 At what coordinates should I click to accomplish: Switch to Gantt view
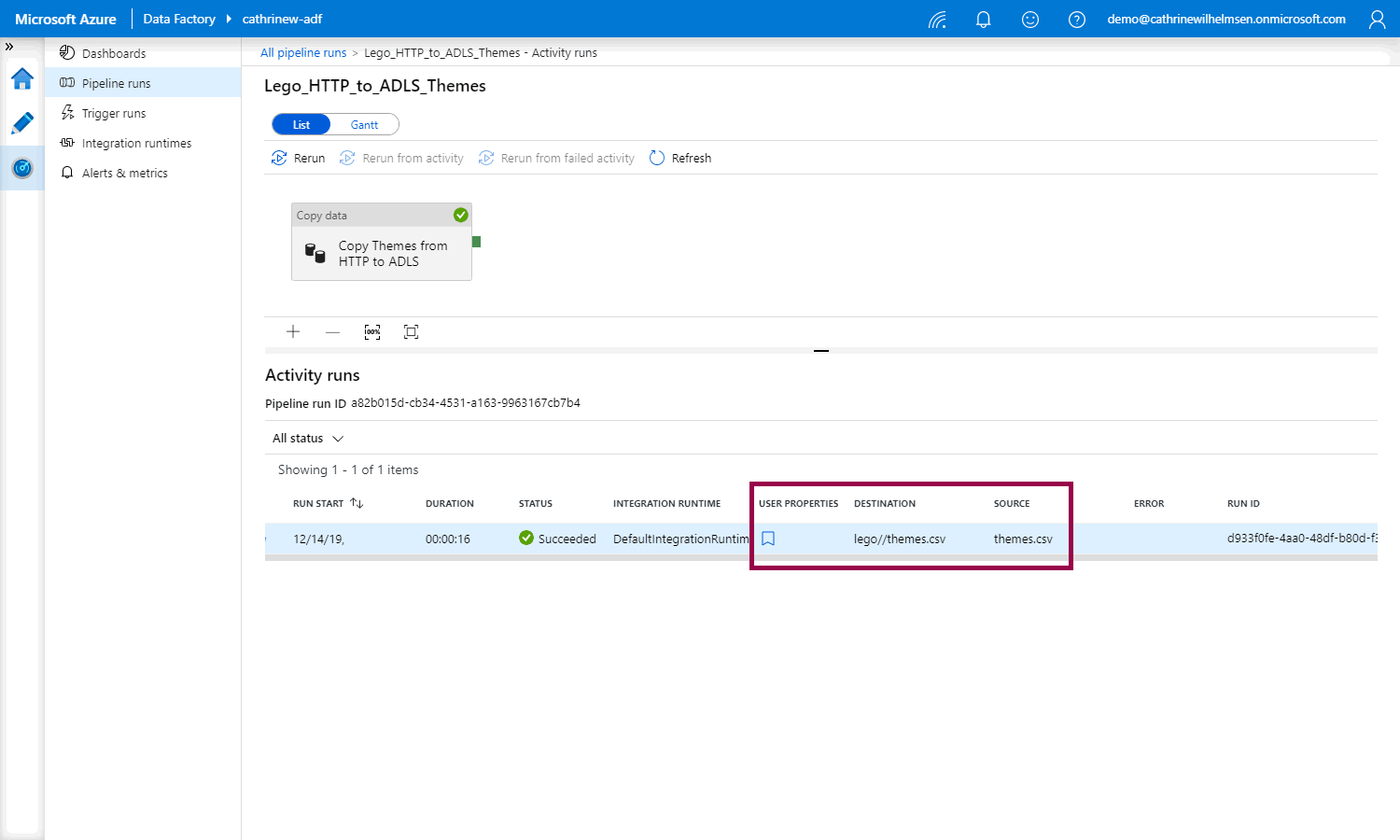(x=364, y=125)
